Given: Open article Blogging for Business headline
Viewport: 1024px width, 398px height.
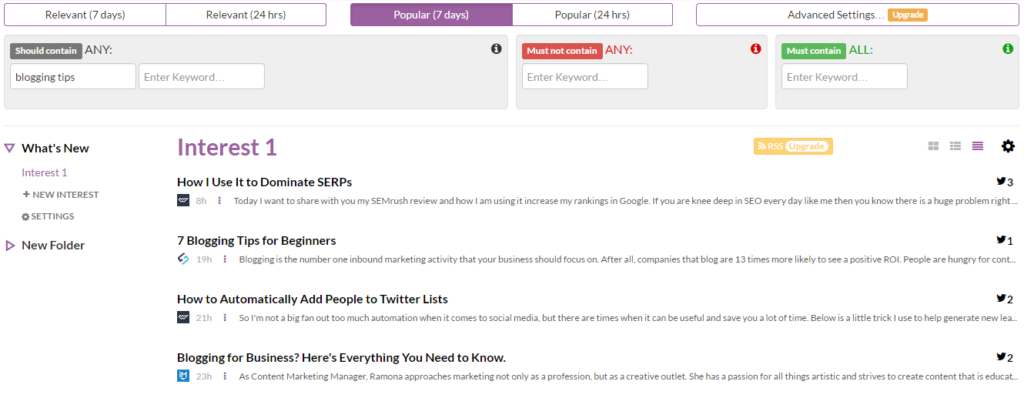Looking at the screenshot, I should [341, 357].
